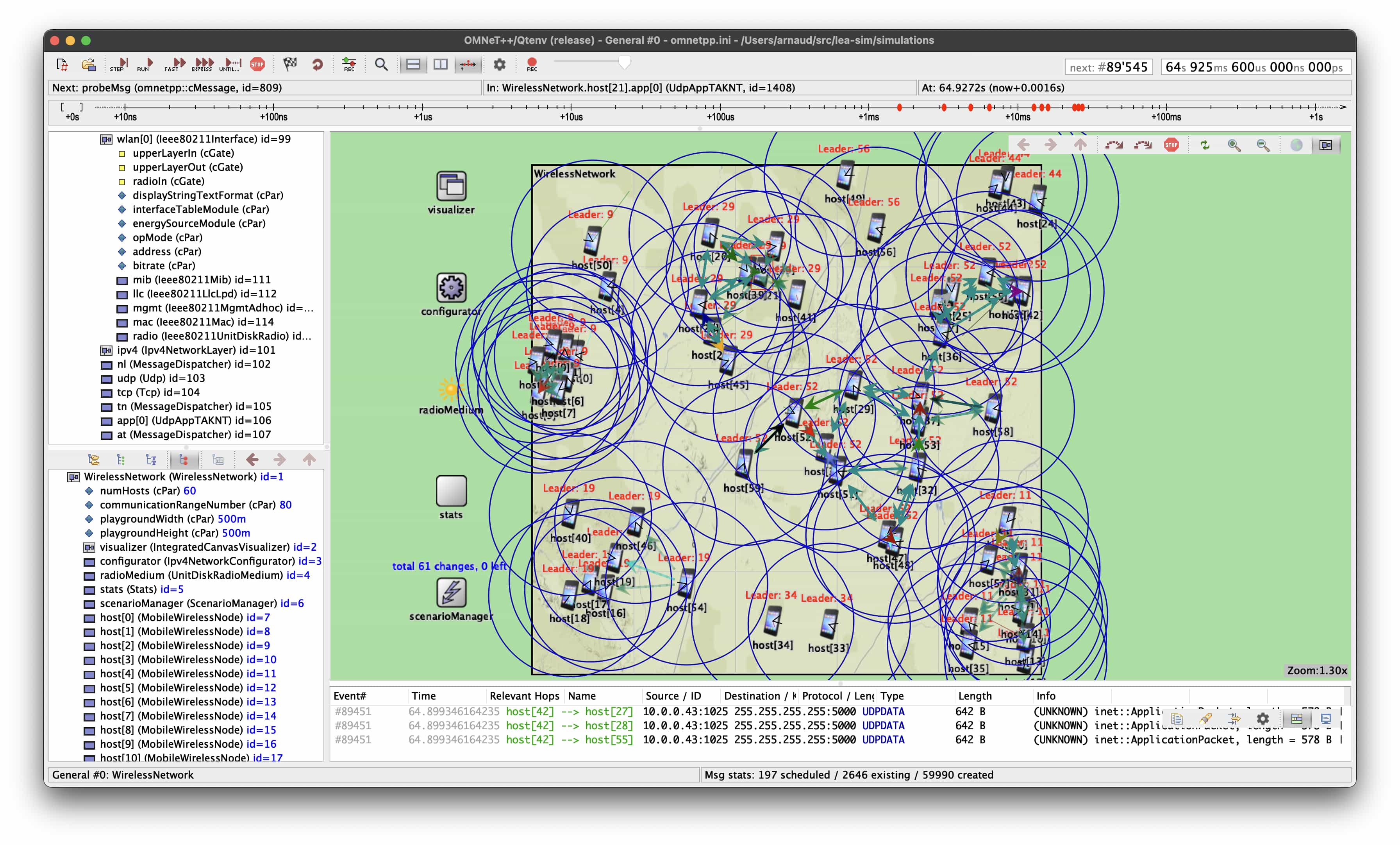Start the simulation with the RUN button
The width and height of the screenshot is (1400, 845).
[145, 65]
